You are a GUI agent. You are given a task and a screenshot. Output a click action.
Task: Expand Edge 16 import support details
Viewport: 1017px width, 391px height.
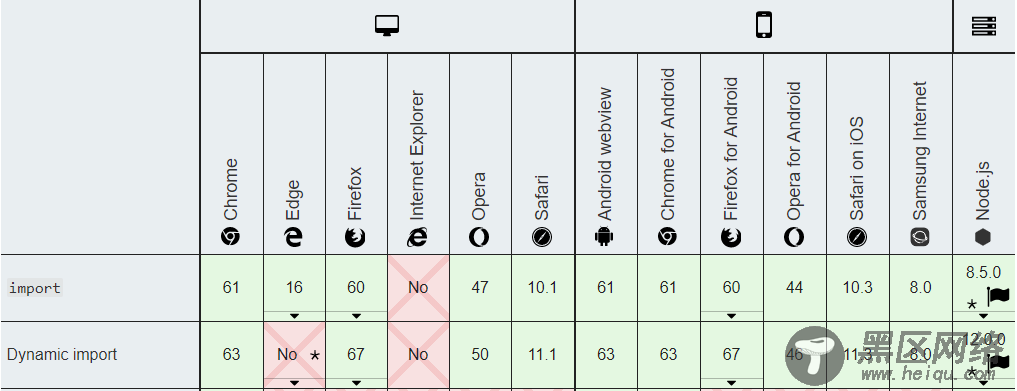[x=294, y=316]
